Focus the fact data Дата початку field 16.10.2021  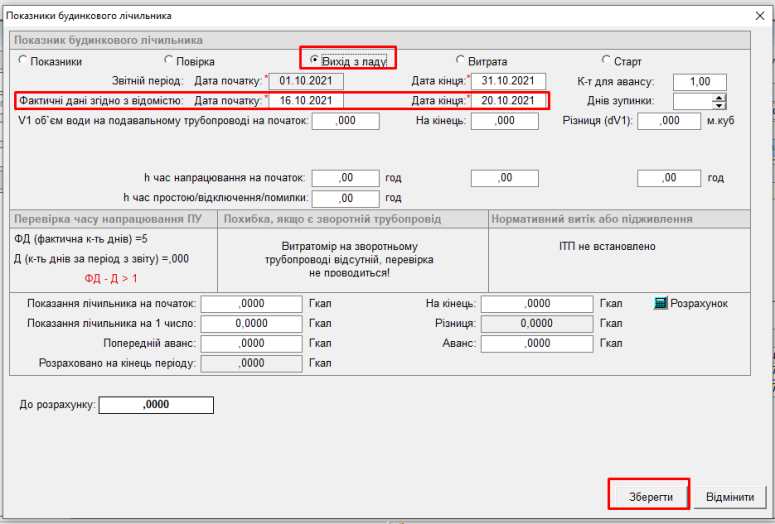coord(307,101)
